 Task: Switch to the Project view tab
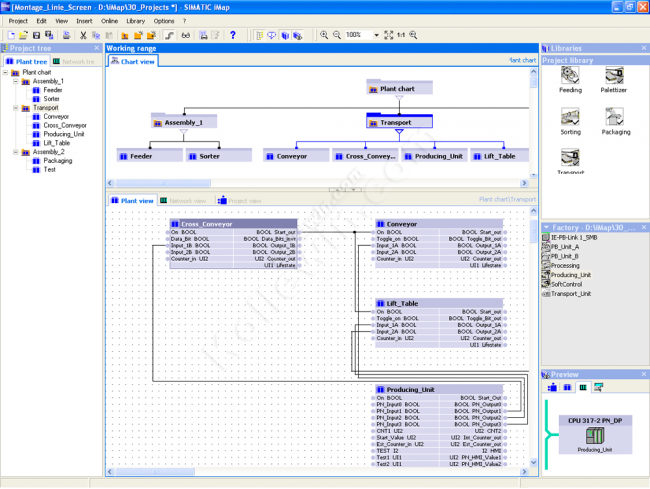[239, 201]
